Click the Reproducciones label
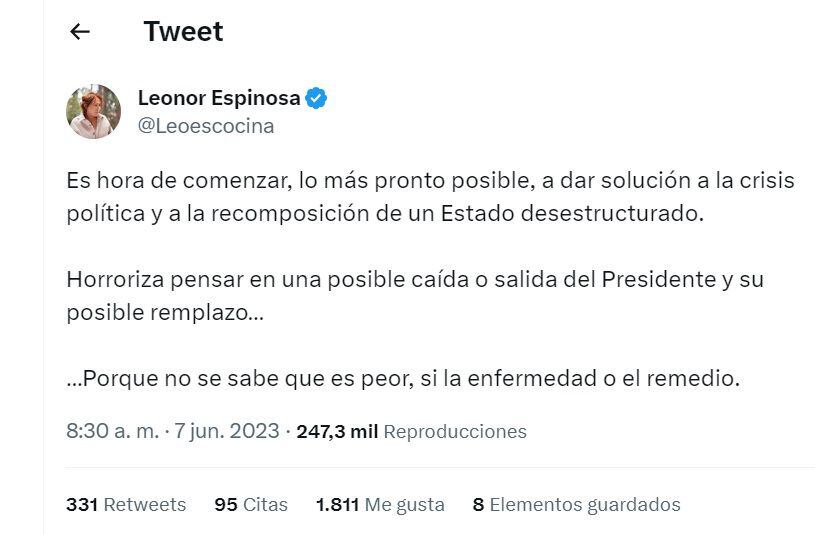Image resolution: width=815 pixels, height=535 pixels. 455,432
